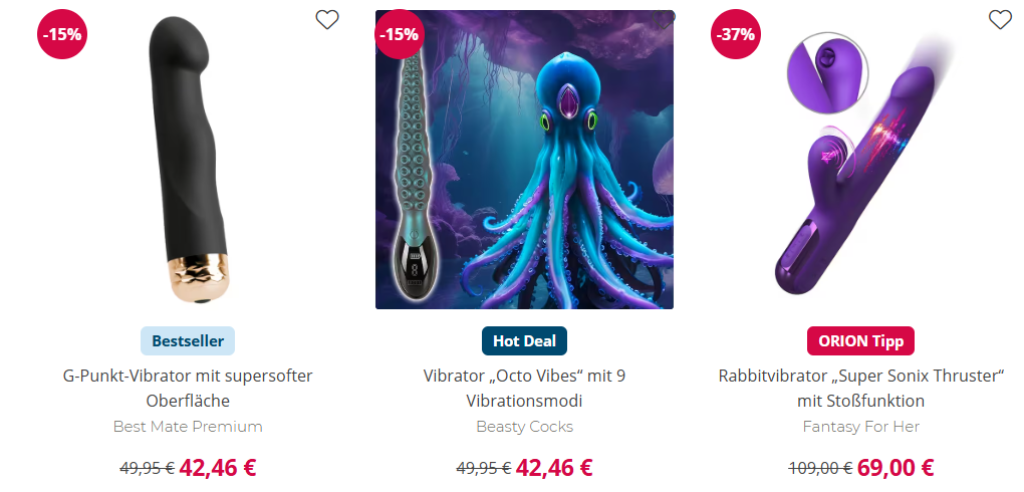Add the Best Mate Premium product to wishlist

(327, 20)
